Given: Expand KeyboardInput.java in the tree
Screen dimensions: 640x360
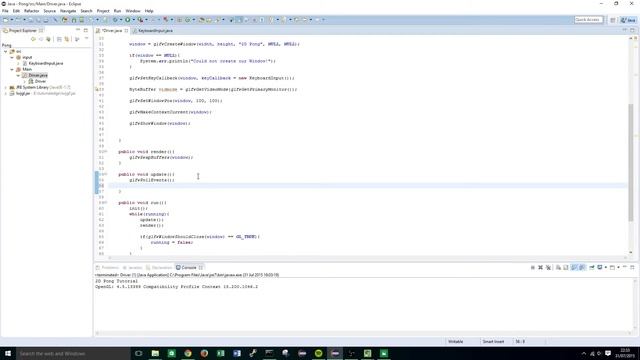Looking at the screenshot, I should [x=18, y=63].
